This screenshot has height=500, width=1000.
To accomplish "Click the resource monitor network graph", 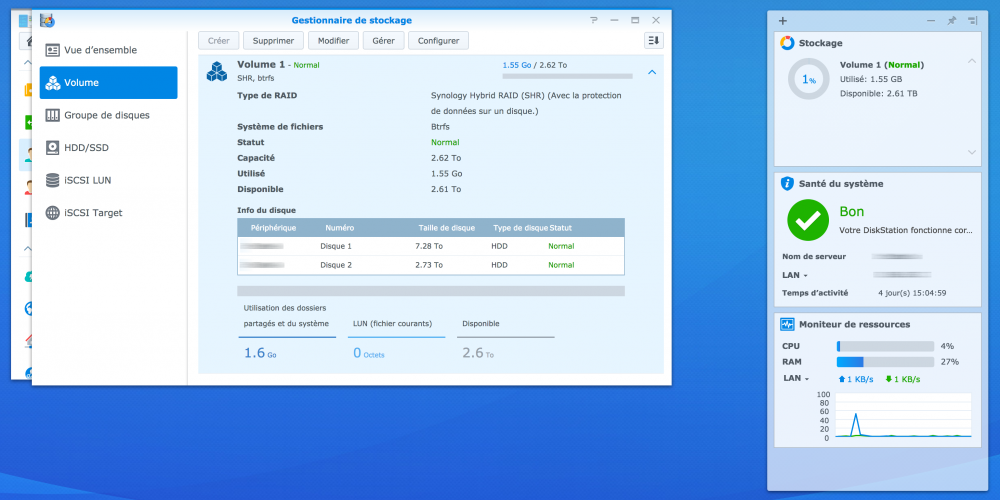I will 902,415.
